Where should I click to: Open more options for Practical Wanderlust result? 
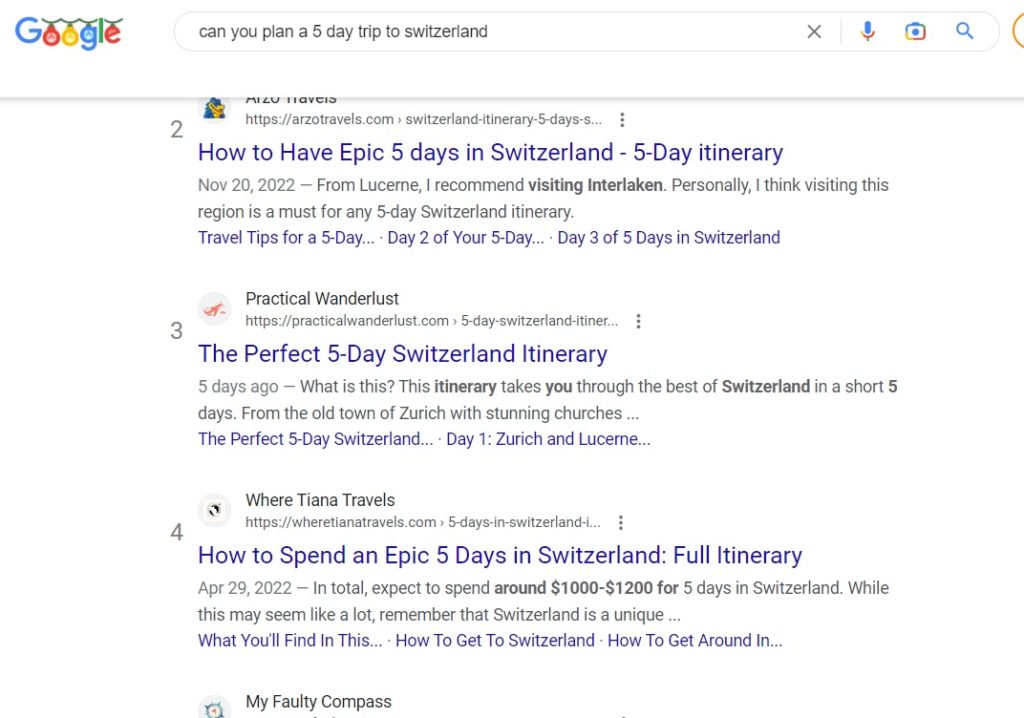638,321
